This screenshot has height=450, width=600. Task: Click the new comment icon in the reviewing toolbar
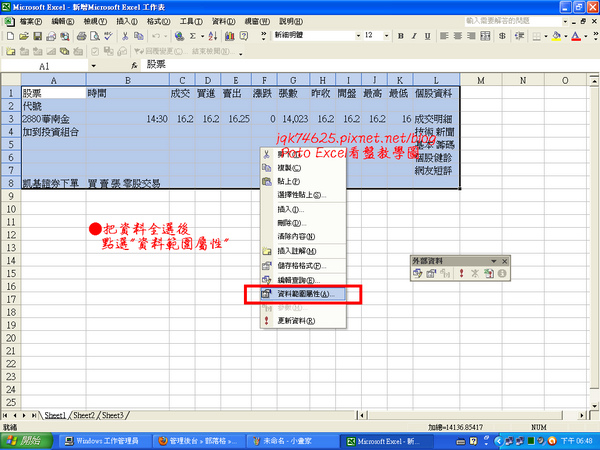pyautogui.click(x=10, y=51)
